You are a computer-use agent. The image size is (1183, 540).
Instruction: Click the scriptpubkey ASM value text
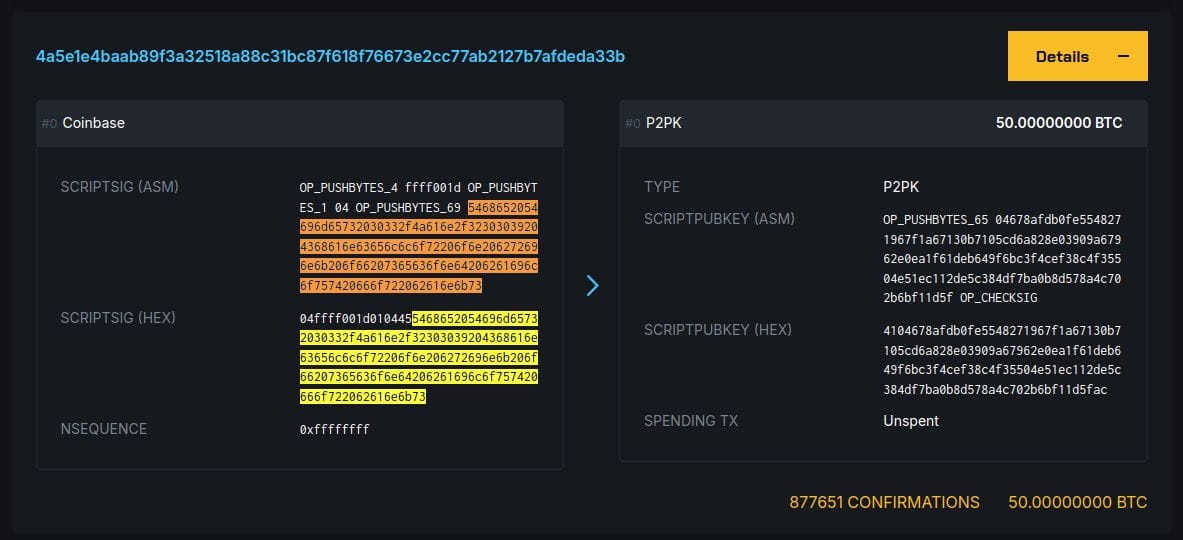[1001, 258]
